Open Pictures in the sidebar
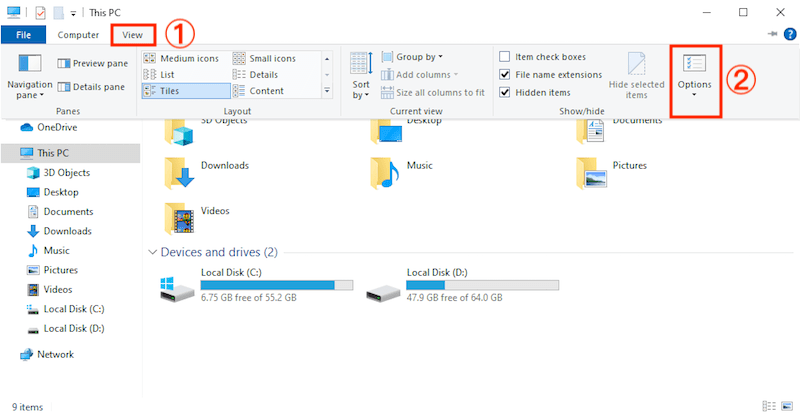The width and height of the screenshot is (800, 417). coord(52,270)
